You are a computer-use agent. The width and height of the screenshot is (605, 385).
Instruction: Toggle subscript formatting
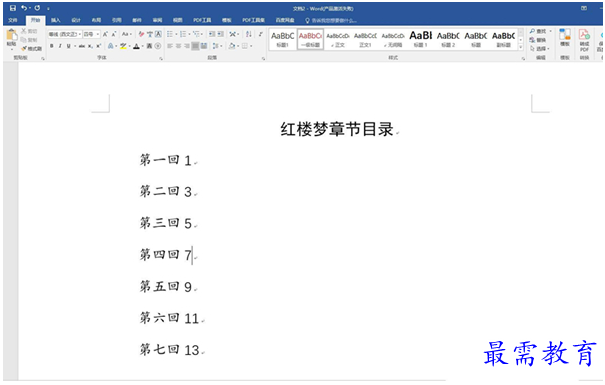point(90,46)
